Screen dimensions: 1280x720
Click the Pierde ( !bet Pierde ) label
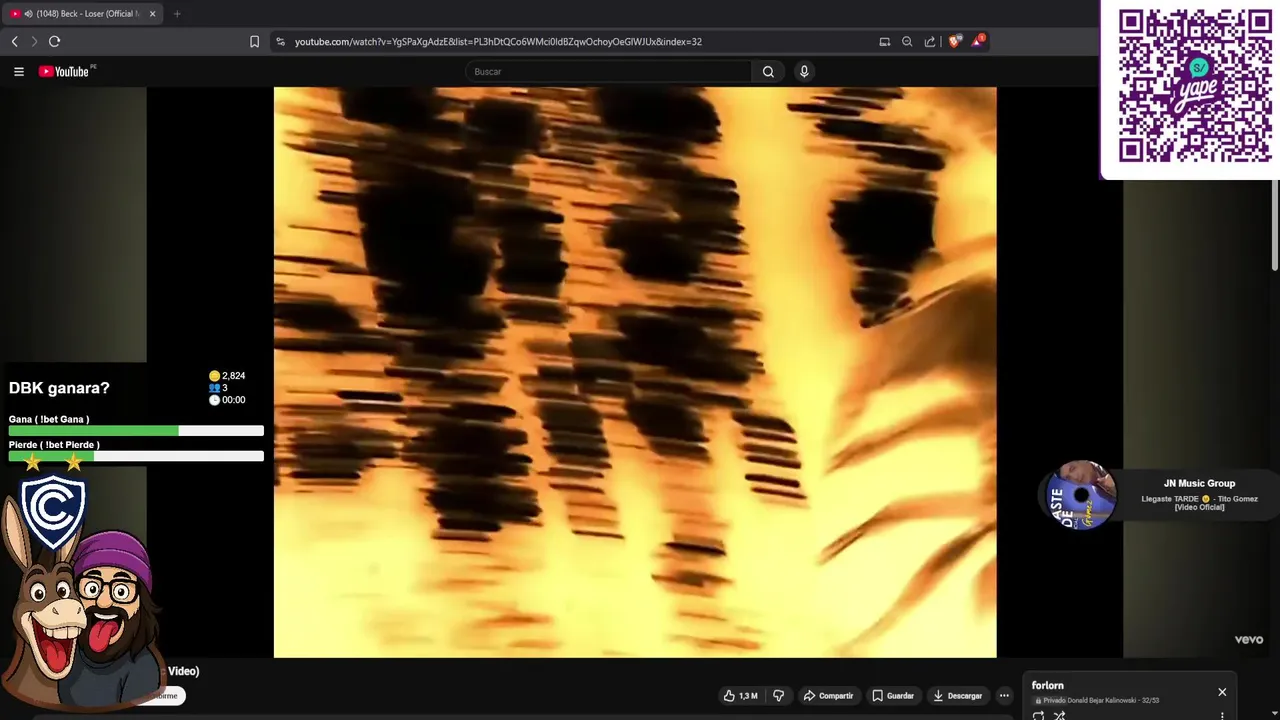[x=54, y=445]
